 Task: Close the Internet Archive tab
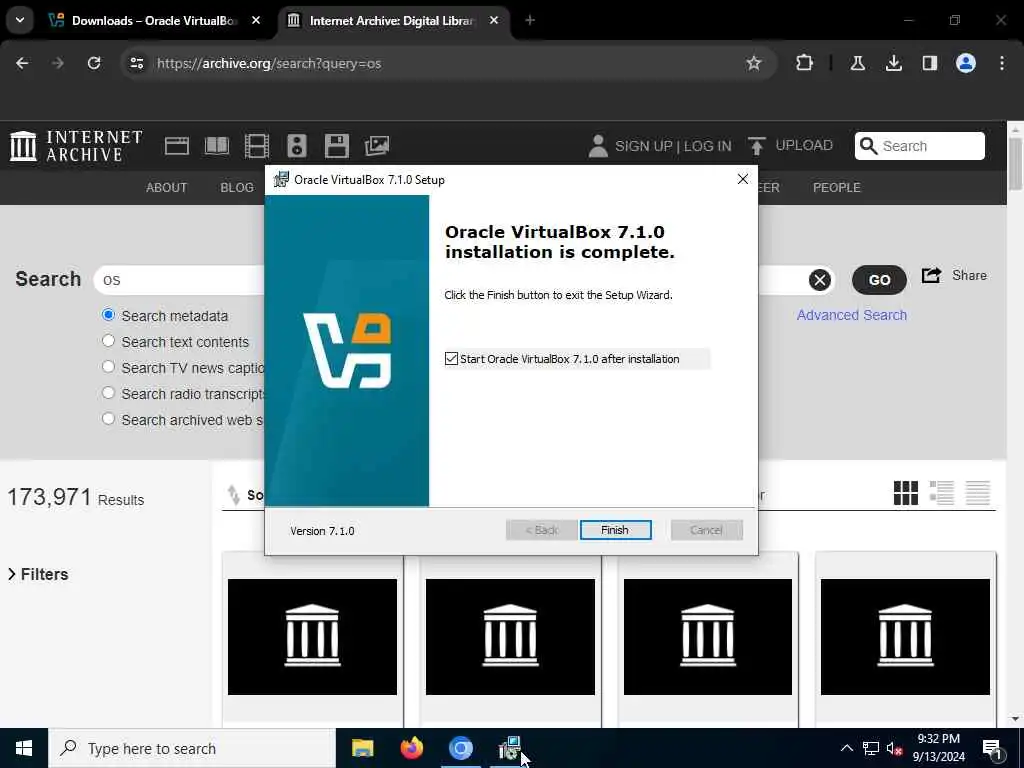point(494,21)
